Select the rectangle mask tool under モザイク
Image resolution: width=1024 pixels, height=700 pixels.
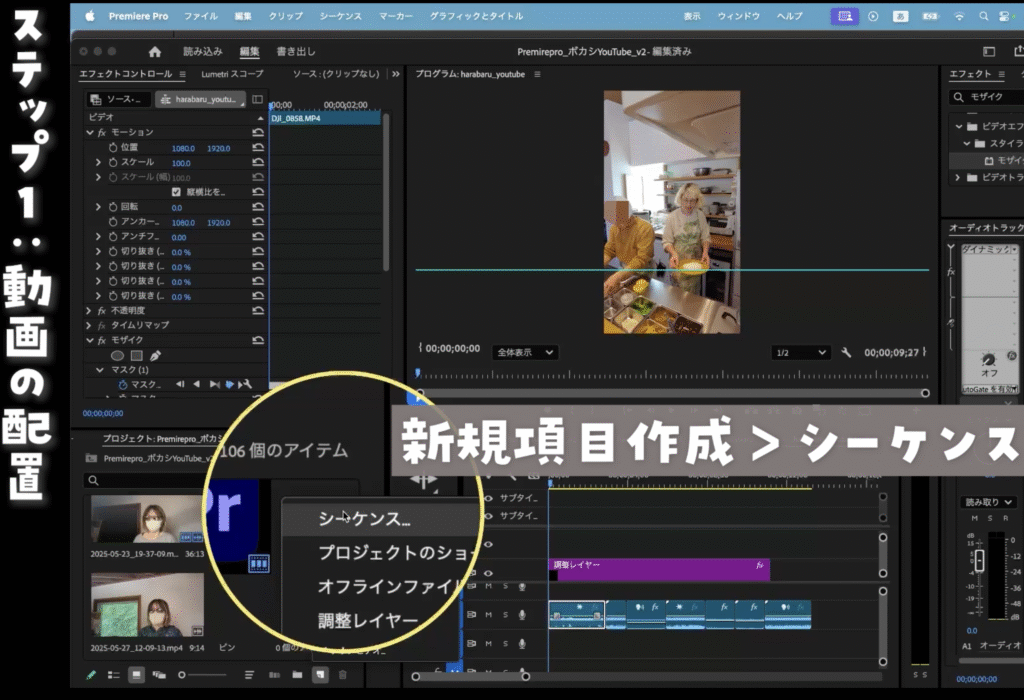pos(136,355)
